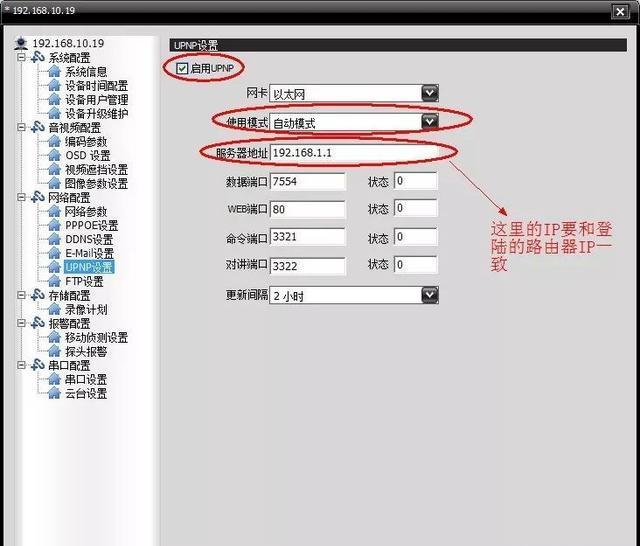Click the house icon beside OSD 设置
The image size is (640, 546).
tap(54, 155)
